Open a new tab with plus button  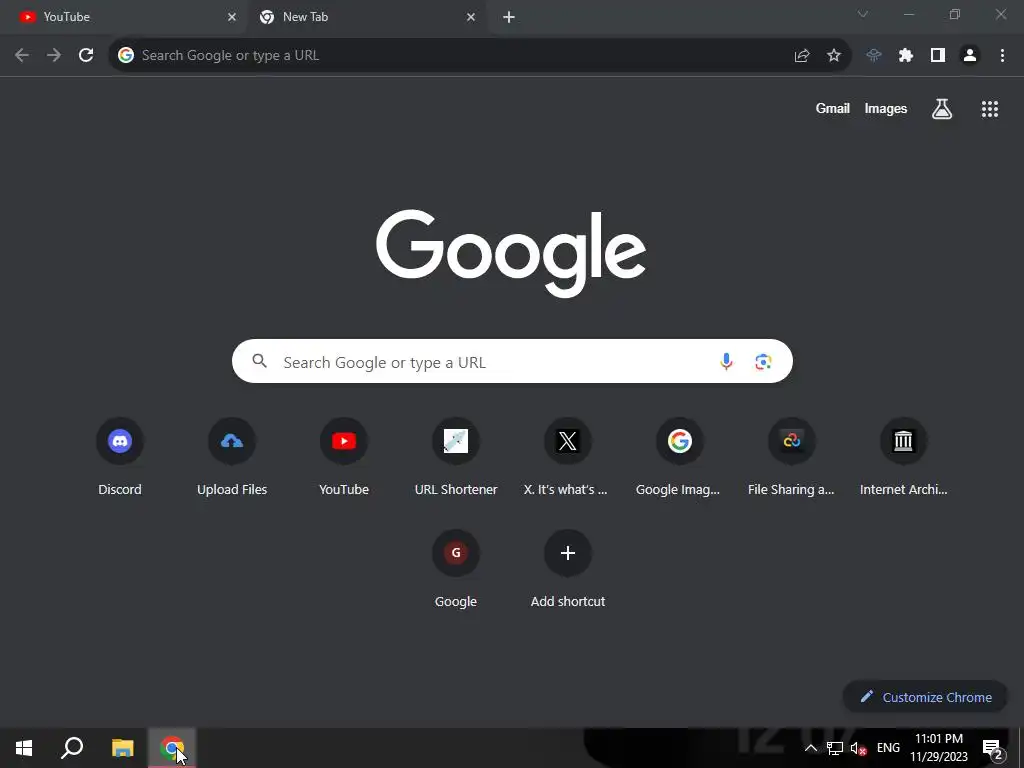click(509, 17)
